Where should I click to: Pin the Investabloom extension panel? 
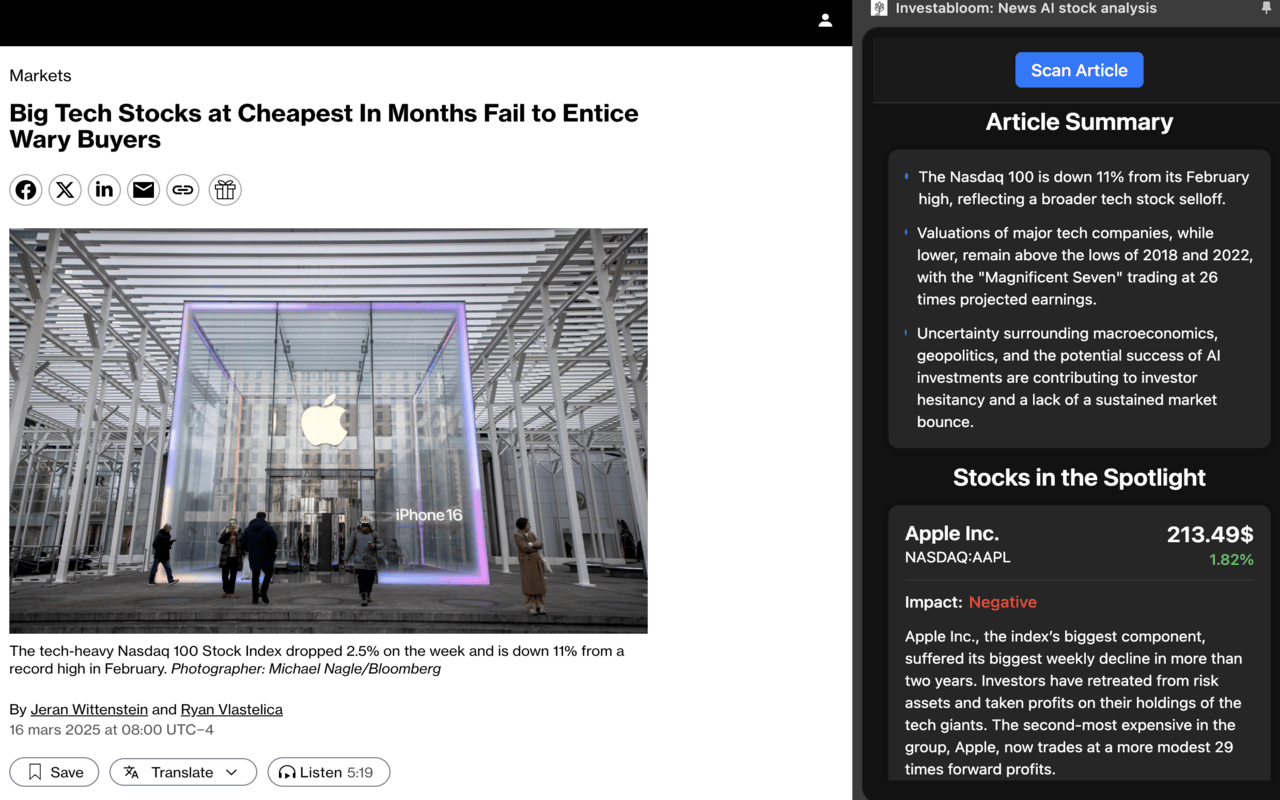[x=1266, y=8]
